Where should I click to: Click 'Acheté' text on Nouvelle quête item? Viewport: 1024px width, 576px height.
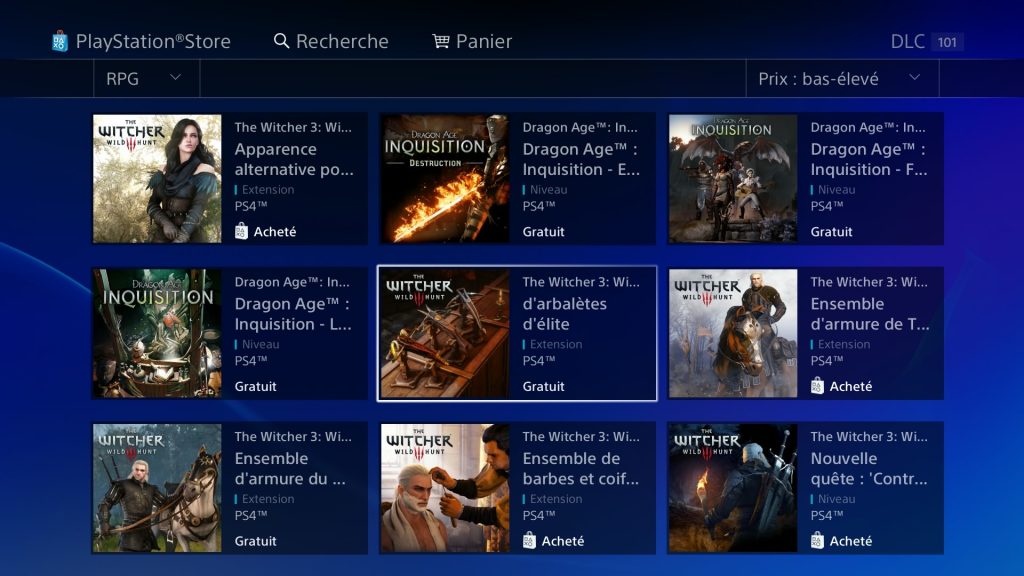click(851, 541)
